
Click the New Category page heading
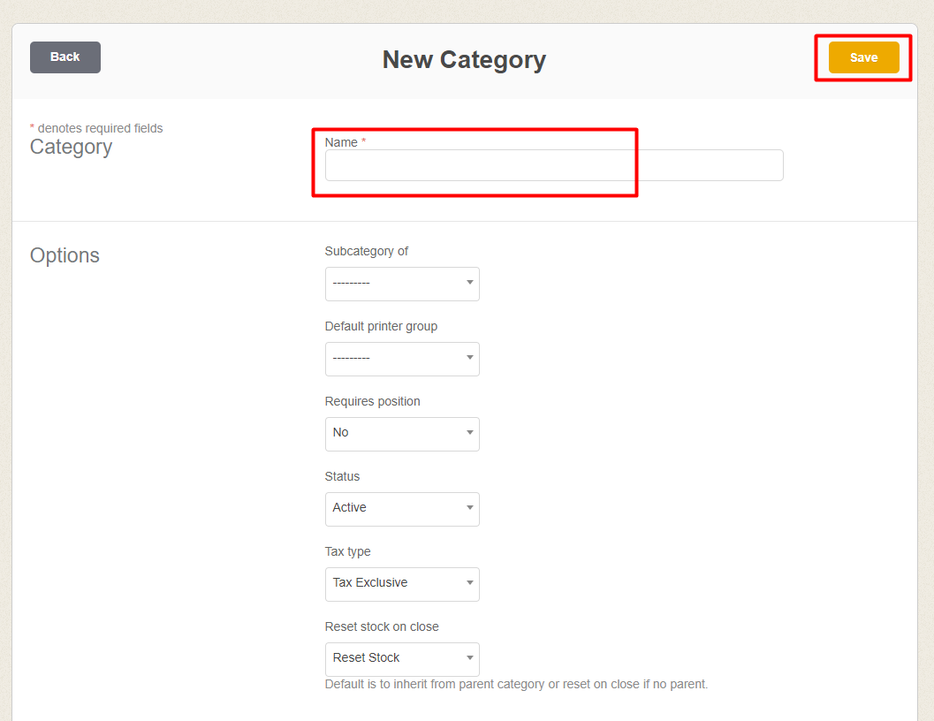(x=464, y=60)
